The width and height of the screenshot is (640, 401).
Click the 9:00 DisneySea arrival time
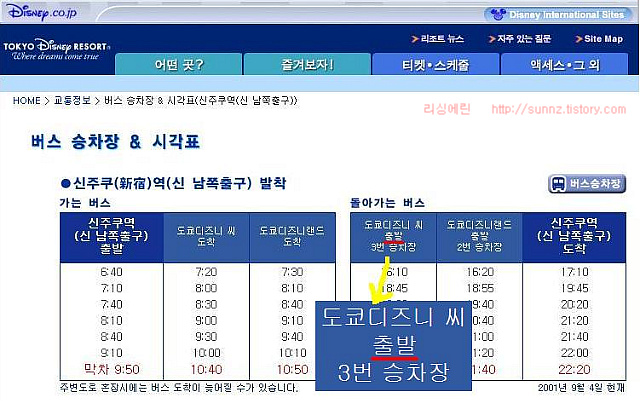point(206,321)
